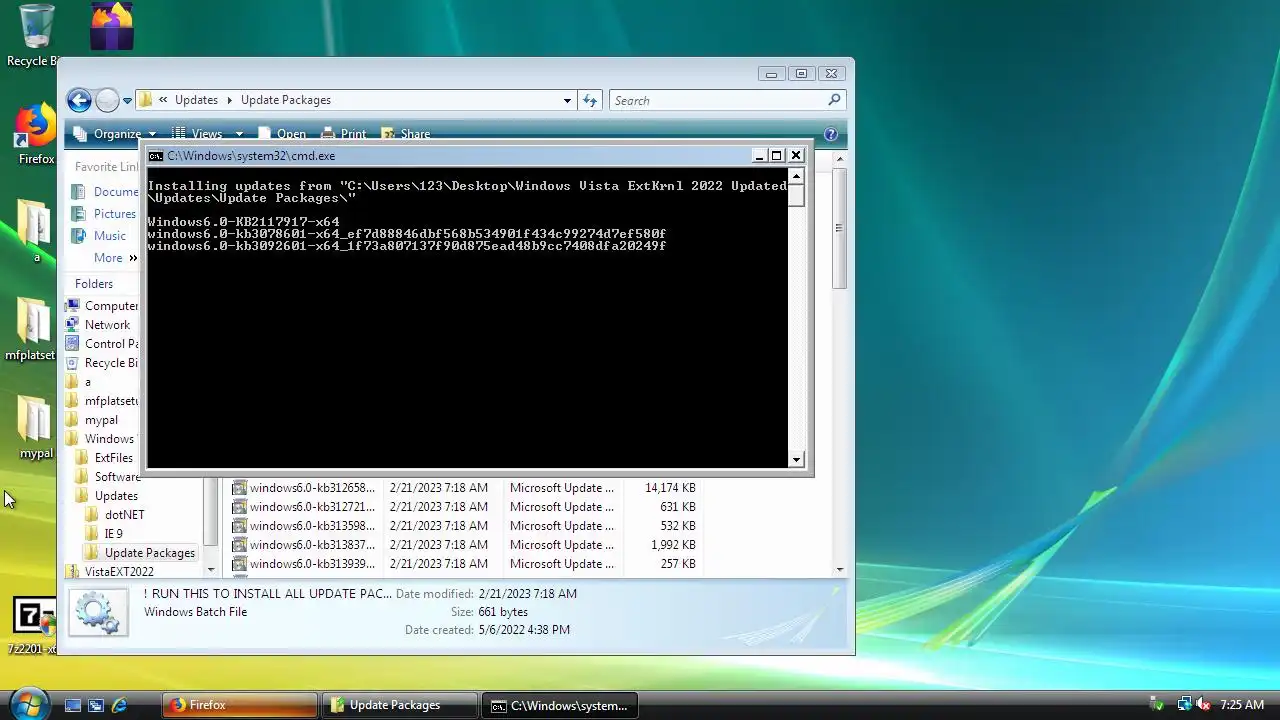Open the Windows Start orb
This screenshot has height=720, width=1280.
(27, 704)
